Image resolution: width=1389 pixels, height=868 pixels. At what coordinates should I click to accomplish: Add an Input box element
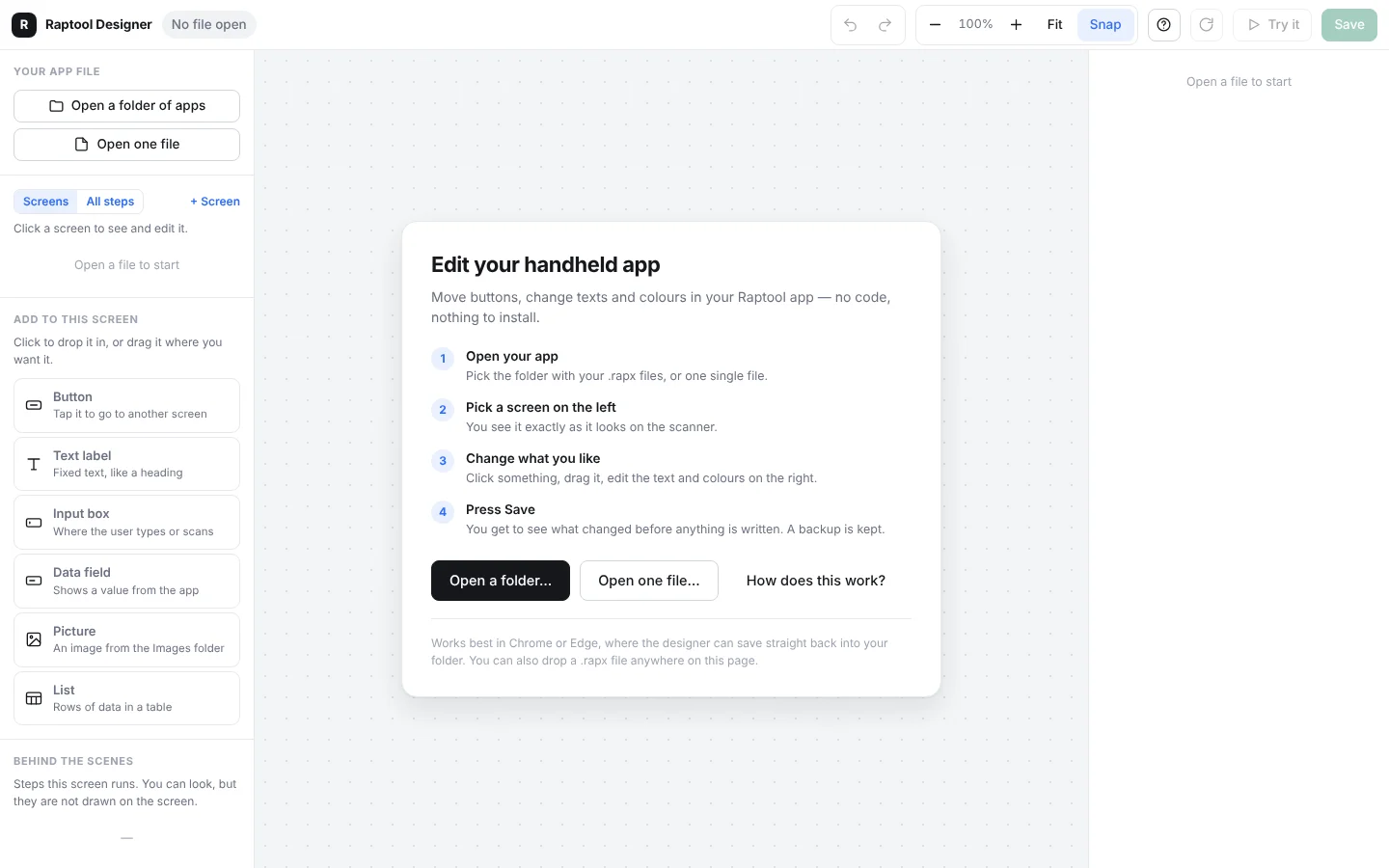(x=126, y=523)
